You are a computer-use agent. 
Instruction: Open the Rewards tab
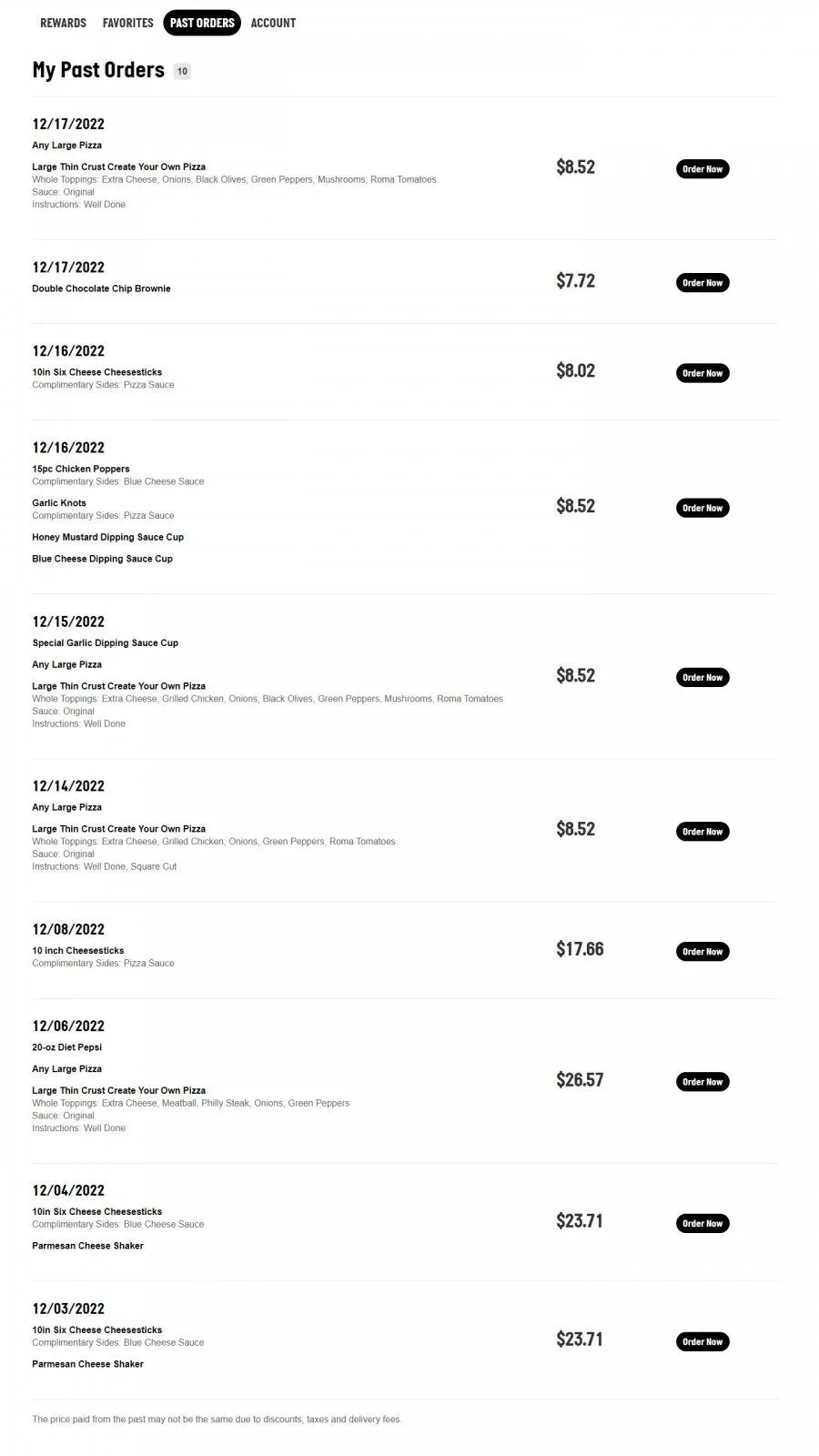63,23
